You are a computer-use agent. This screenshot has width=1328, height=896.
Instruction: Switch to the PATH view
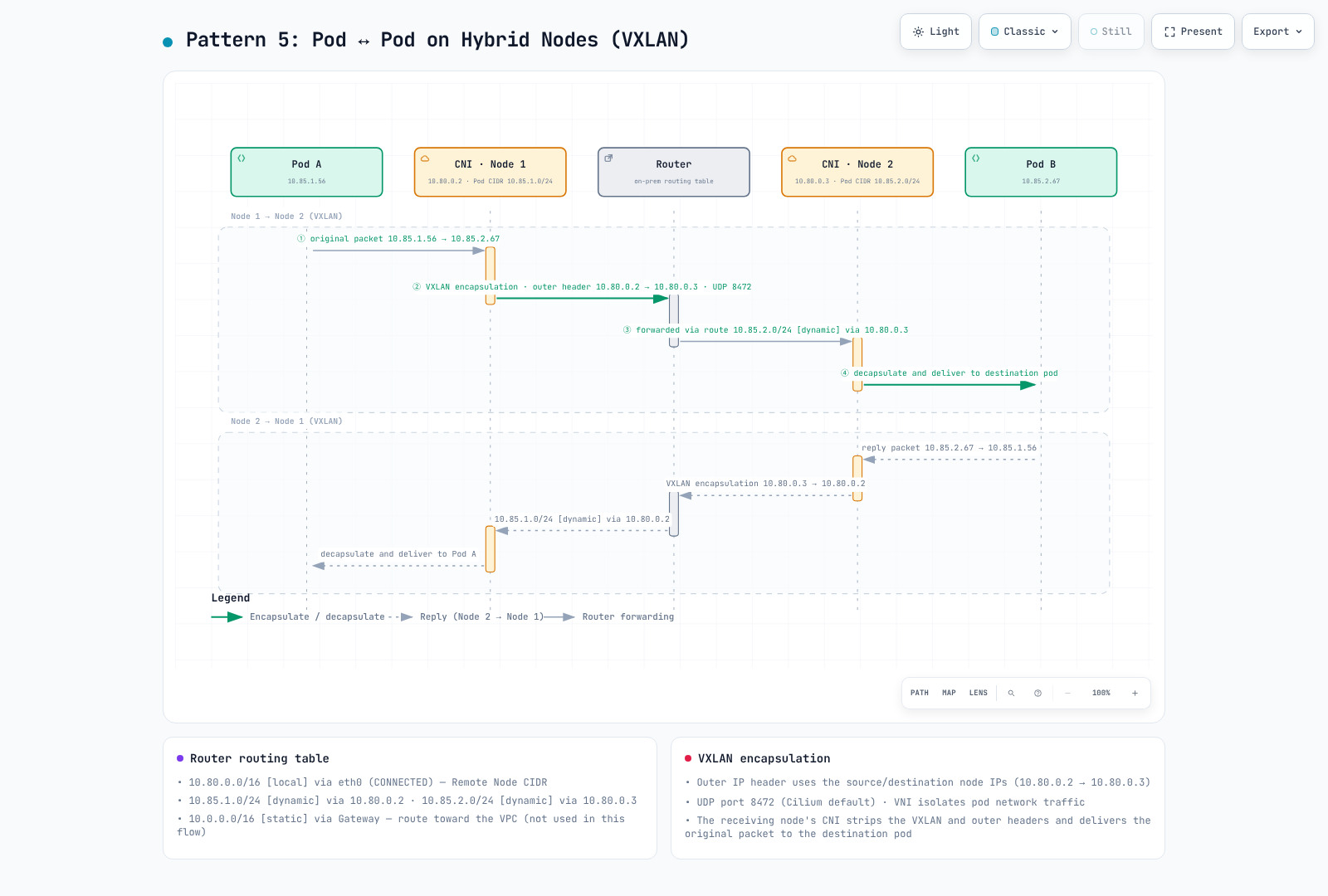pyautogui.click(x=920, y=693)
